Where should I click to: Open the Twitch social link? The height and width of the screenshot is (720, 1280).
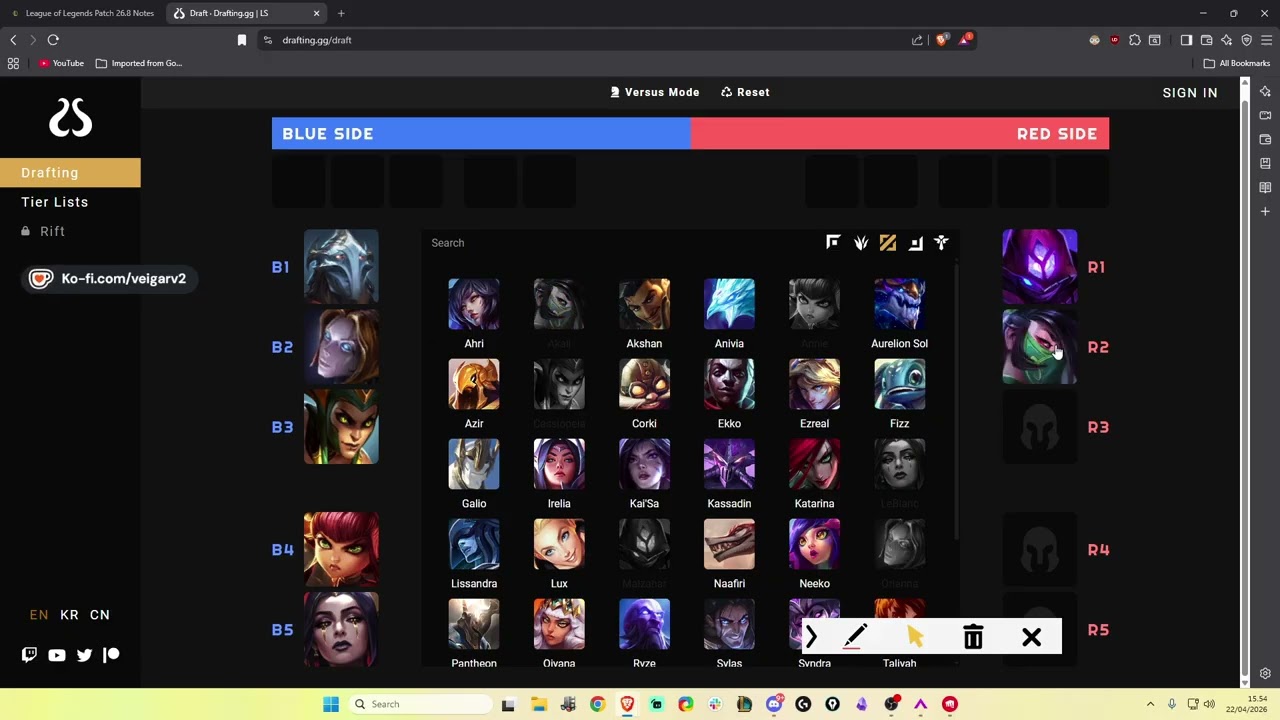[29, 655]
